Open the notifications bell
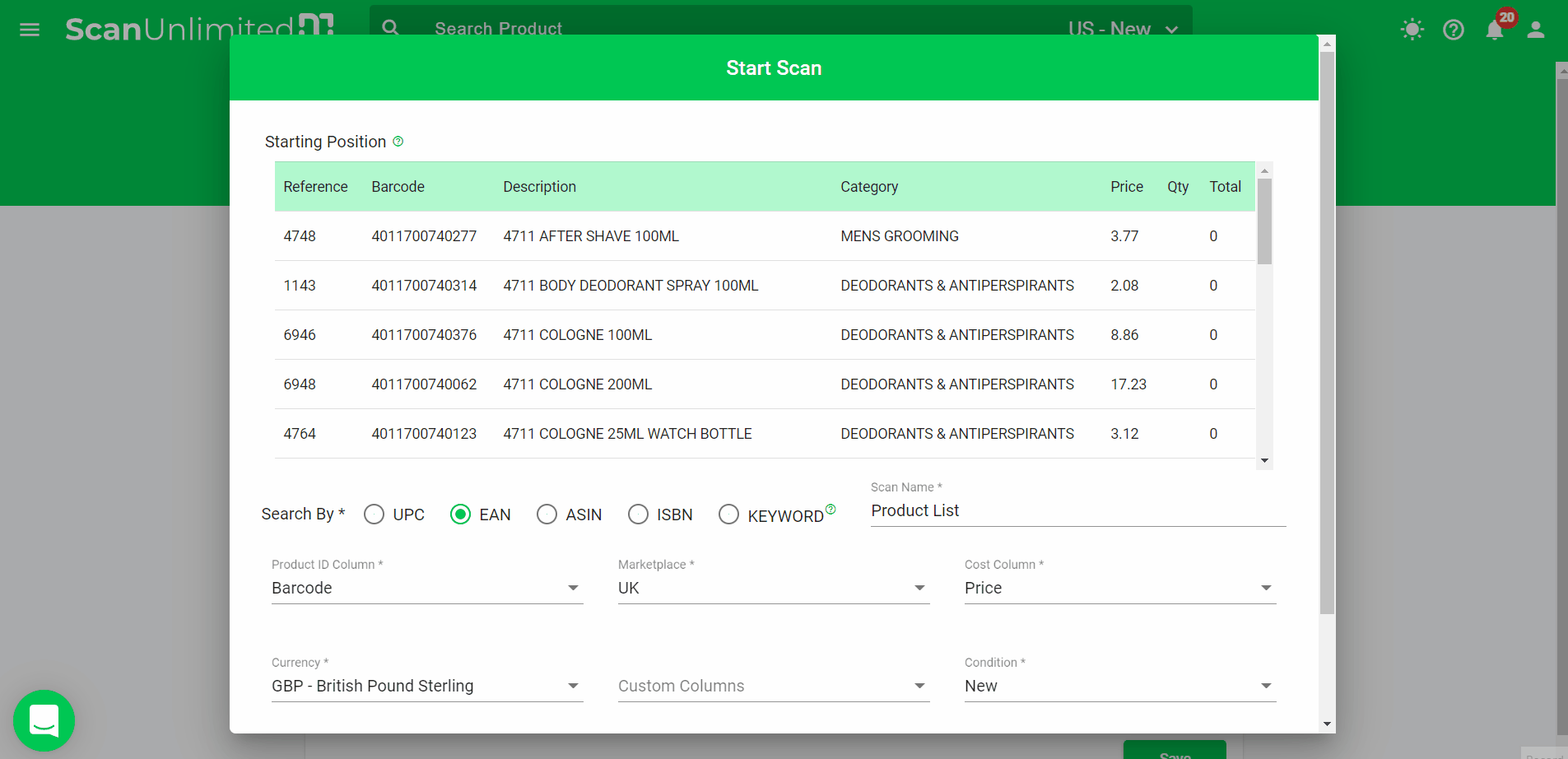 coord(1495,30)
